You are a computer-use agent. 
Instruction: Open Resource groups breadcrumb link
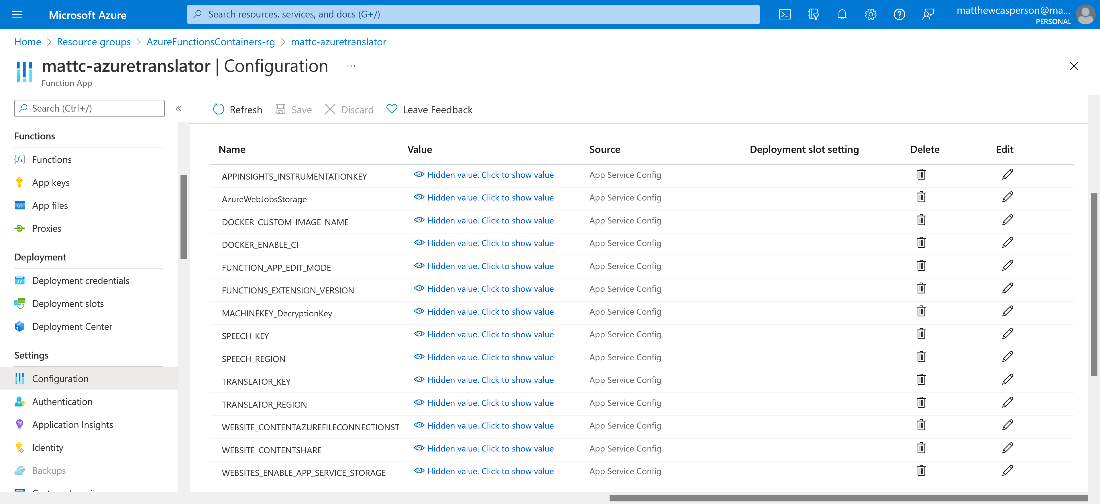pos(94,42)
